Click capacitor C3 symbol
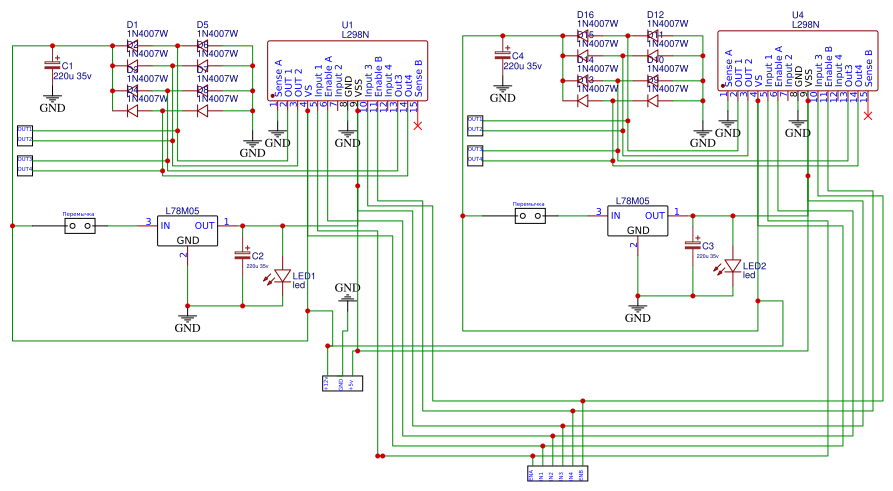This screenshot has width=893, height=491. click(x=693, y=245)
